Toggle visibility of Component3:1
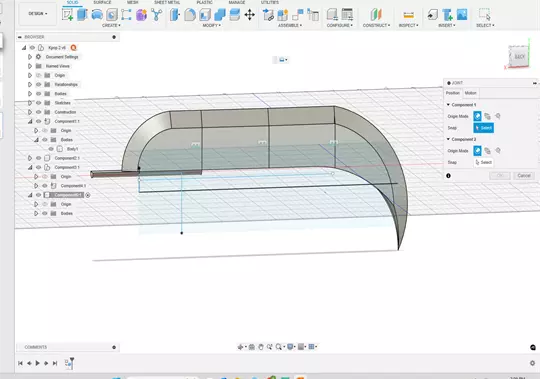This screenshot has height=379, width=540. point(39,167)
